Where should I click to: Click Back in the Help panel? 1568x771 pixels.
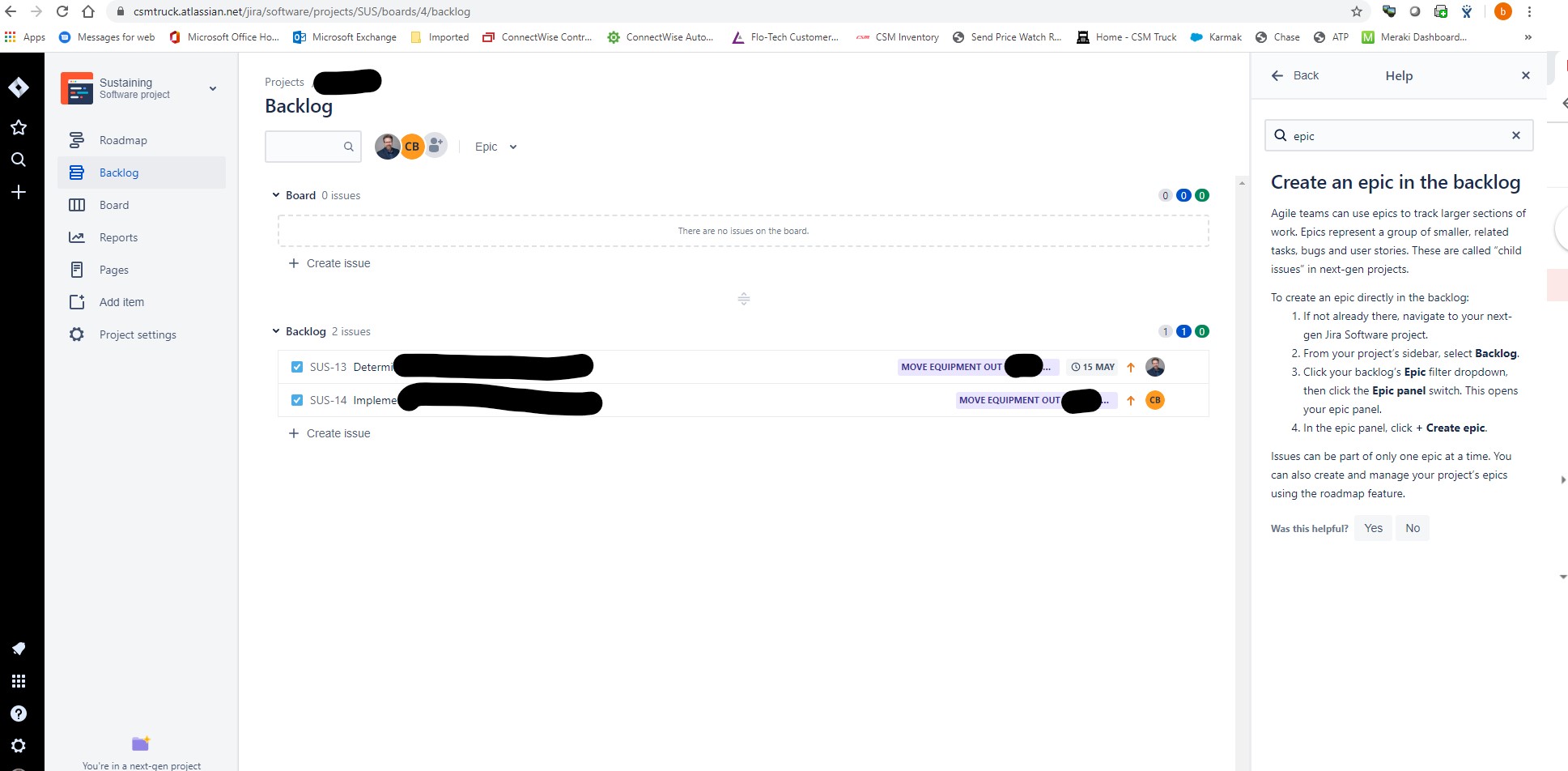(1295, 75)
